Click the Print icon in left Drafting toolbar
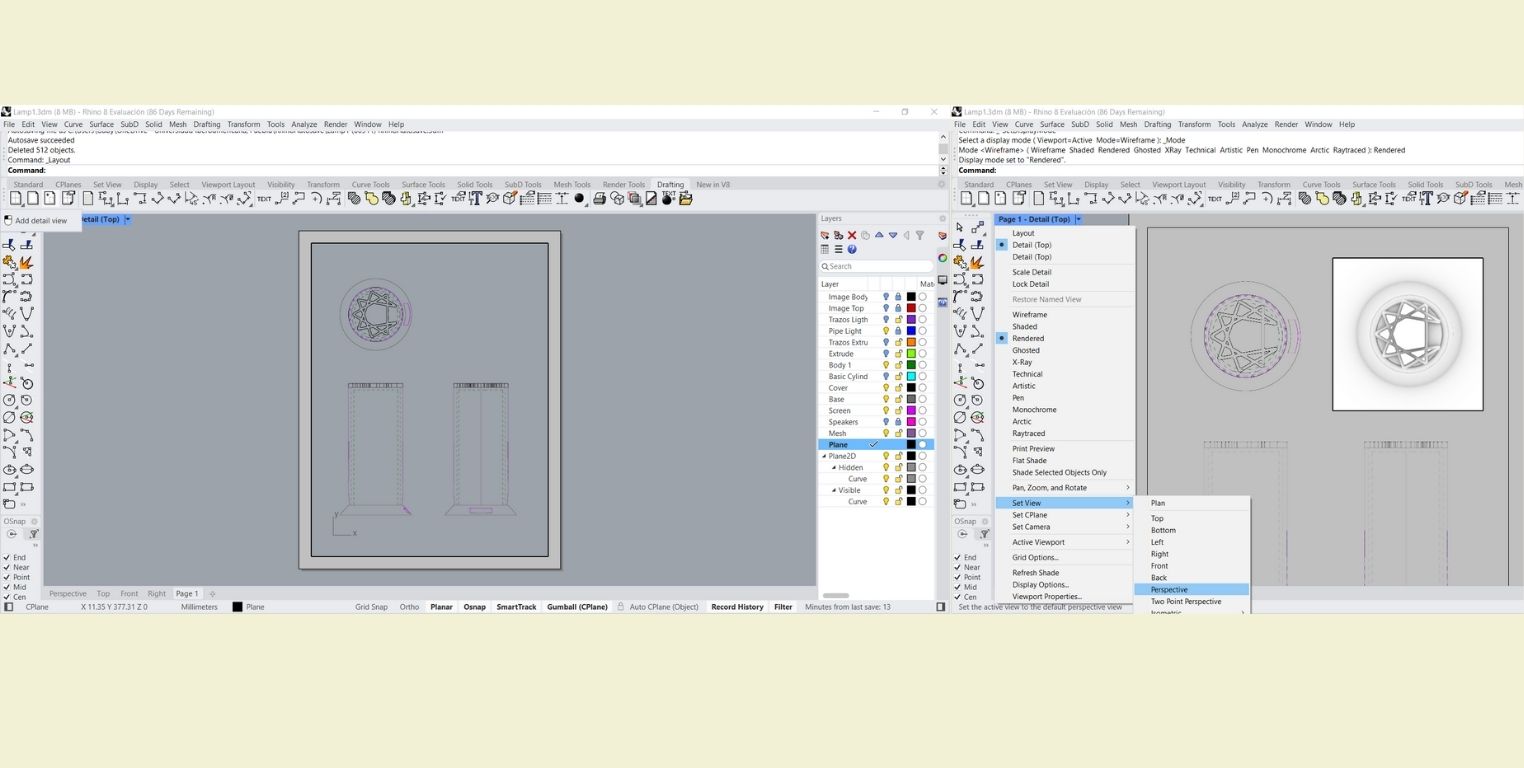The width and height of the screenshot is (1524, 768). tap(600, 199)
